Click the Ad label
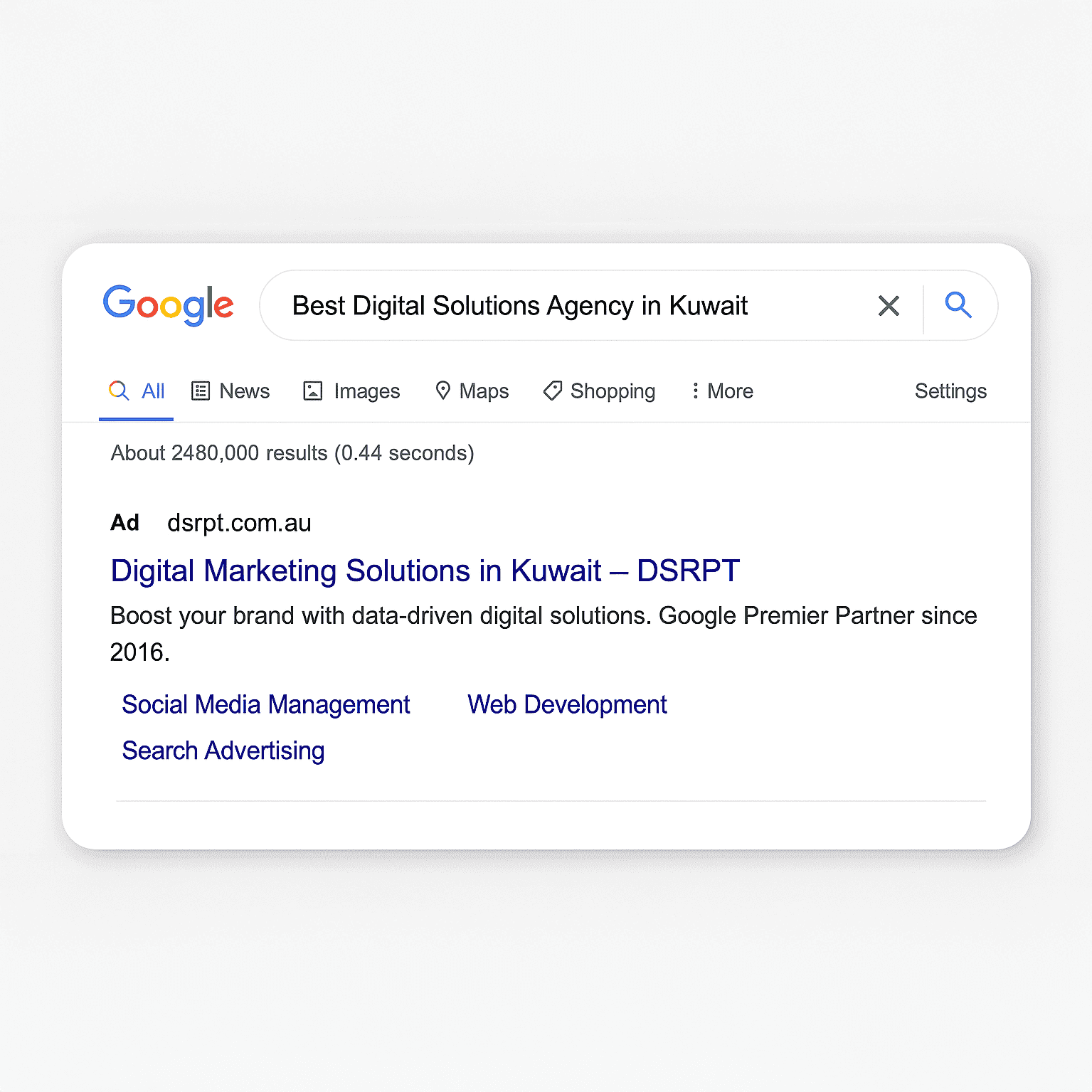 pyautogui.click(x=125, y=523)
